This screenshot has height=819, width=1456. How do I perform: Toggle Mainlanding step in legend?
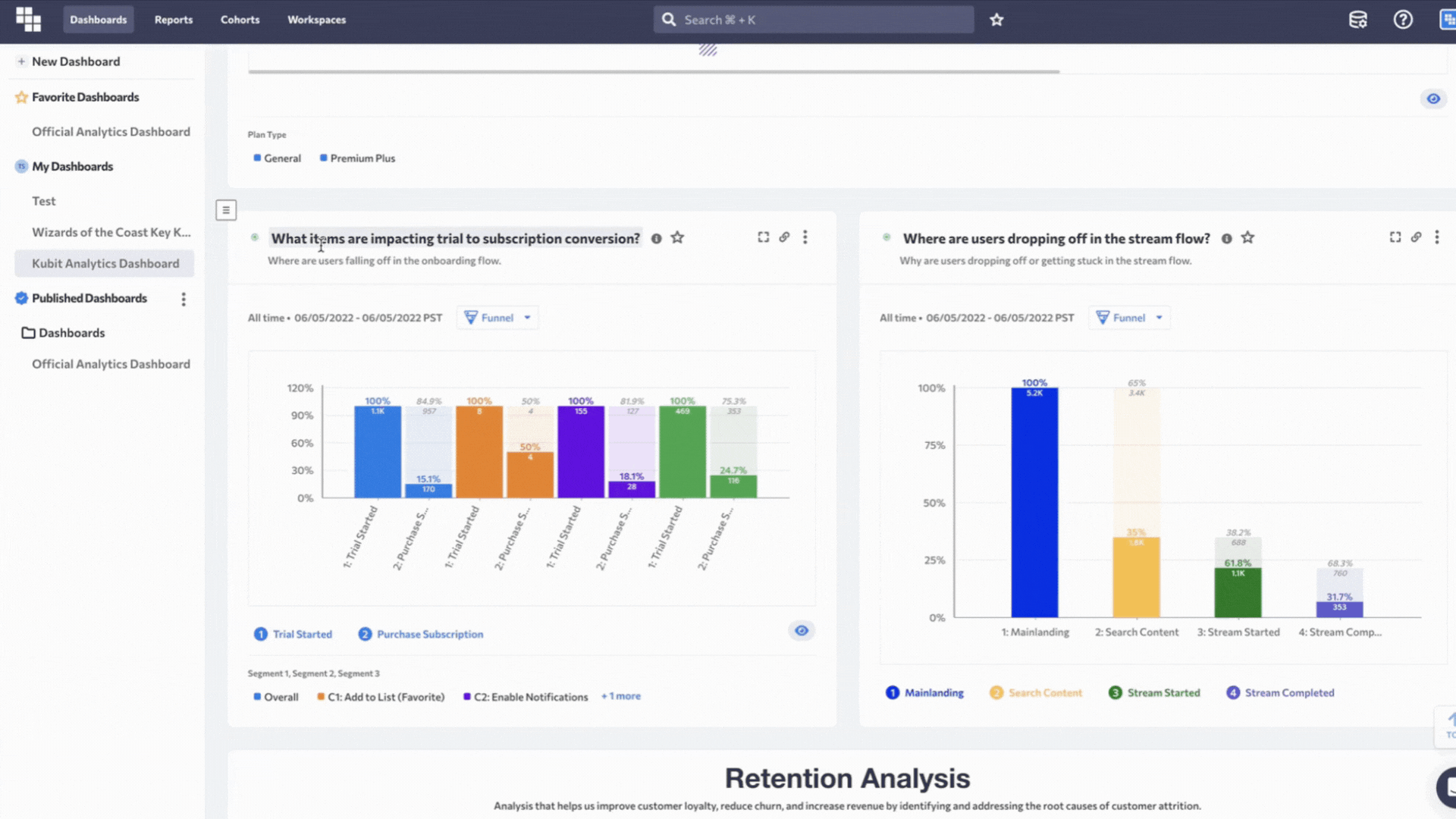925,692
